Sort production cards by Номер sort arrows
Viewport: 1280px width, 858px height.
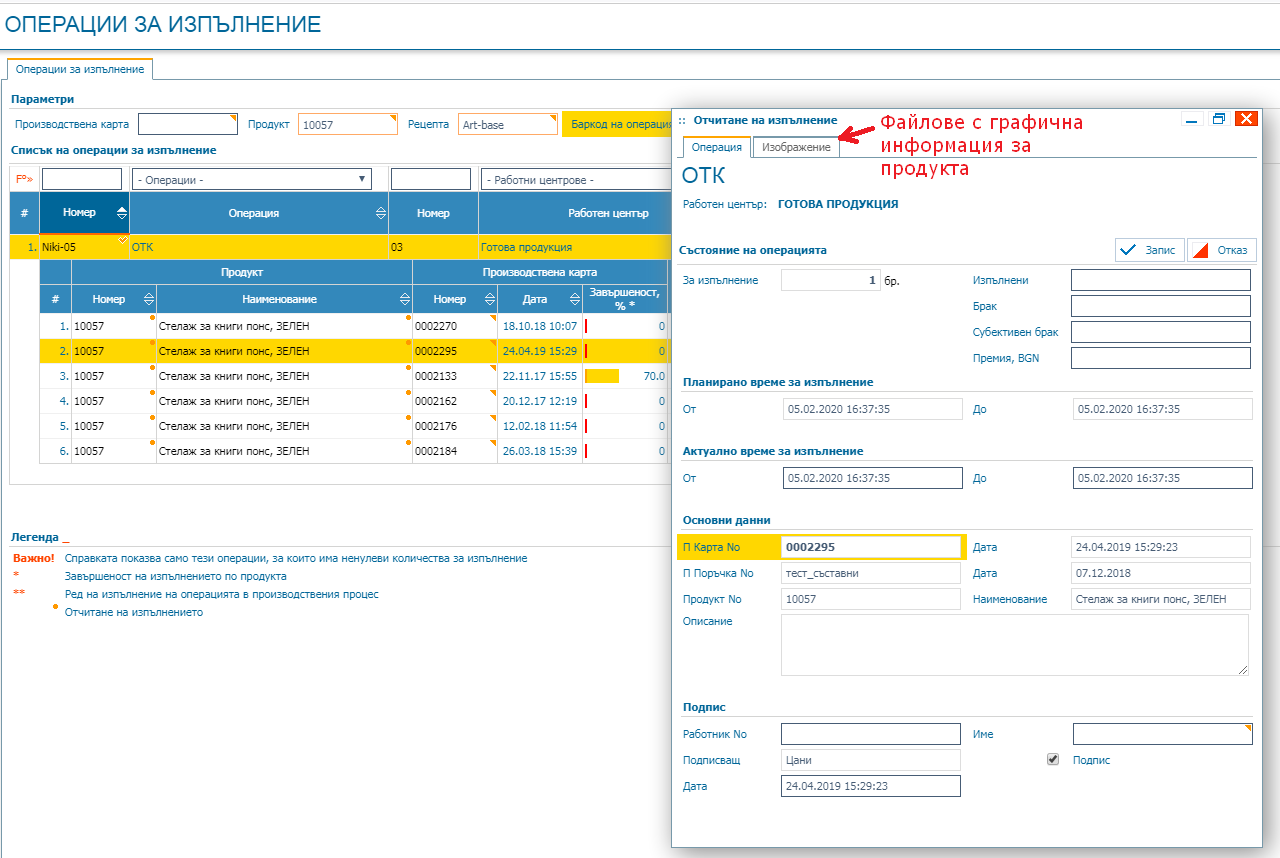pyautogui.click(x=490, y=299)
